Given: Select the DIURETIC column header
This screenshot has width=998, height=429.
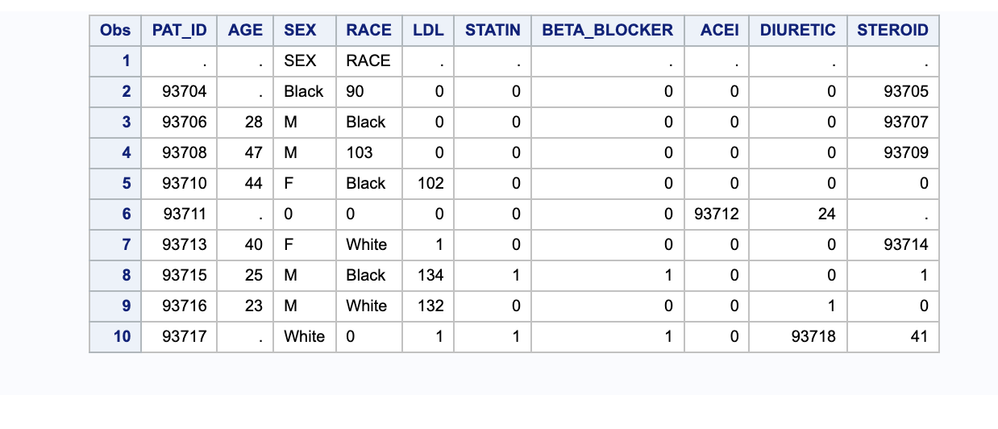Looking at the screenshot, I should coord(798,31).
